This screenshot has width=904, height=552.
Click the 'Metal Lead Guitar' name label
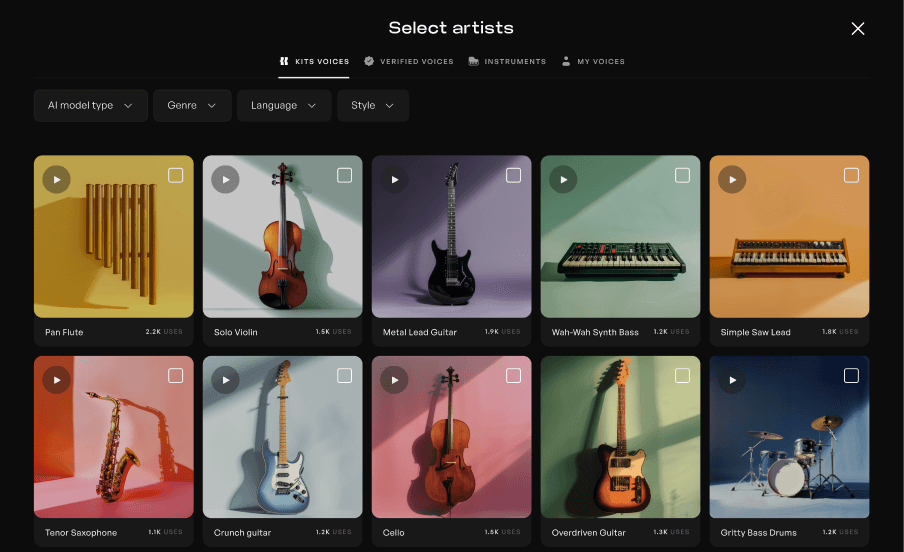420,332
